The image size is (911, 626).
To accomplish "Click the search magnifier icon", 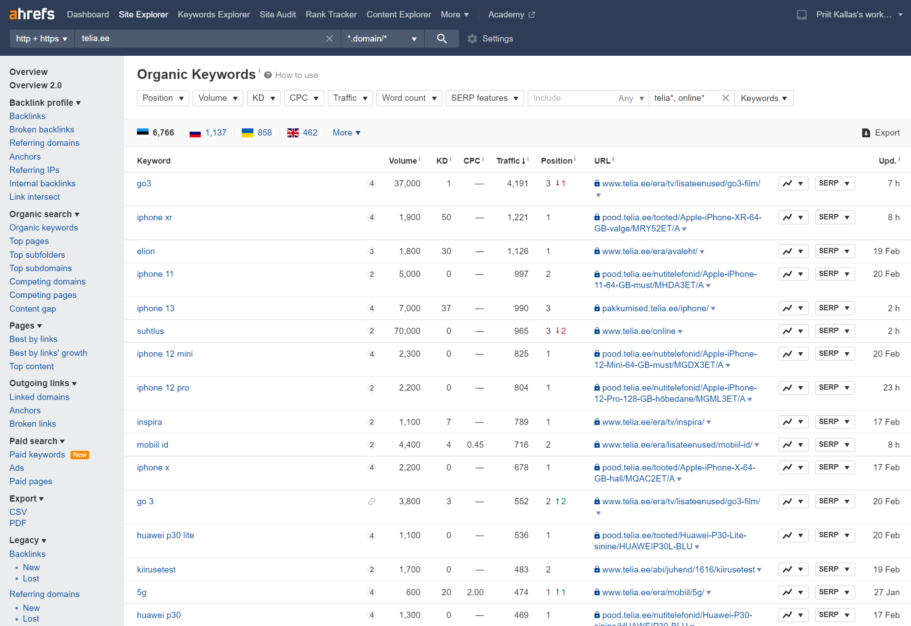I will point(441,37).
